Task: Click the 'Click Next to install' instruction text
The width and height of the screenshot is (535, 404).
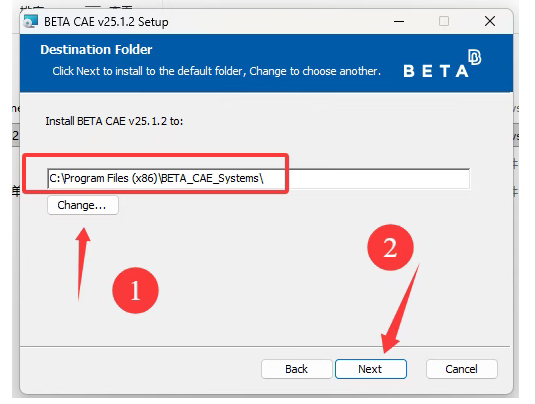Action: 217,71
